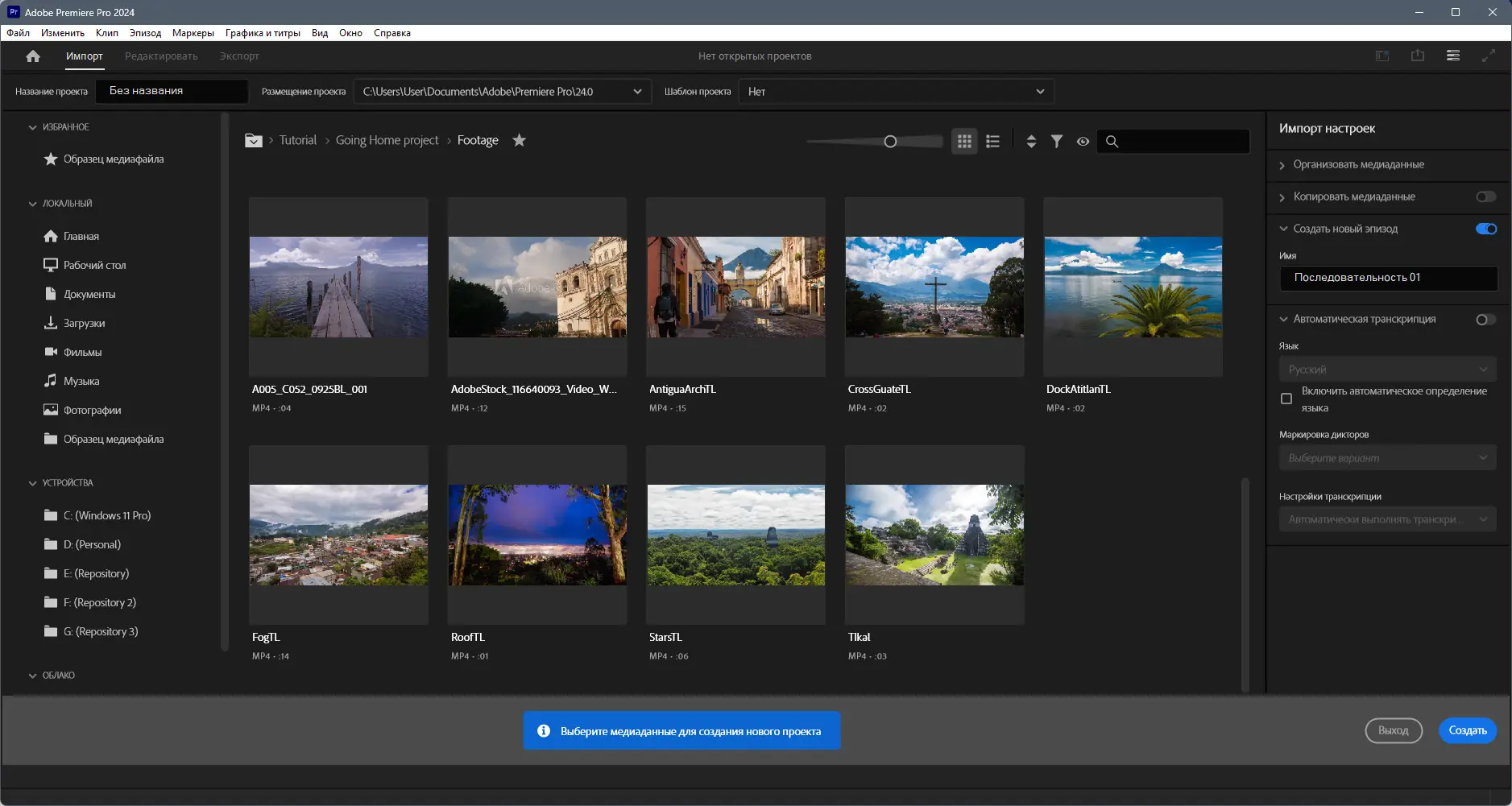The width and height of the screenshot is (1512, 806).
Task: Open the sort order options
Action: tap(1031, 142)
